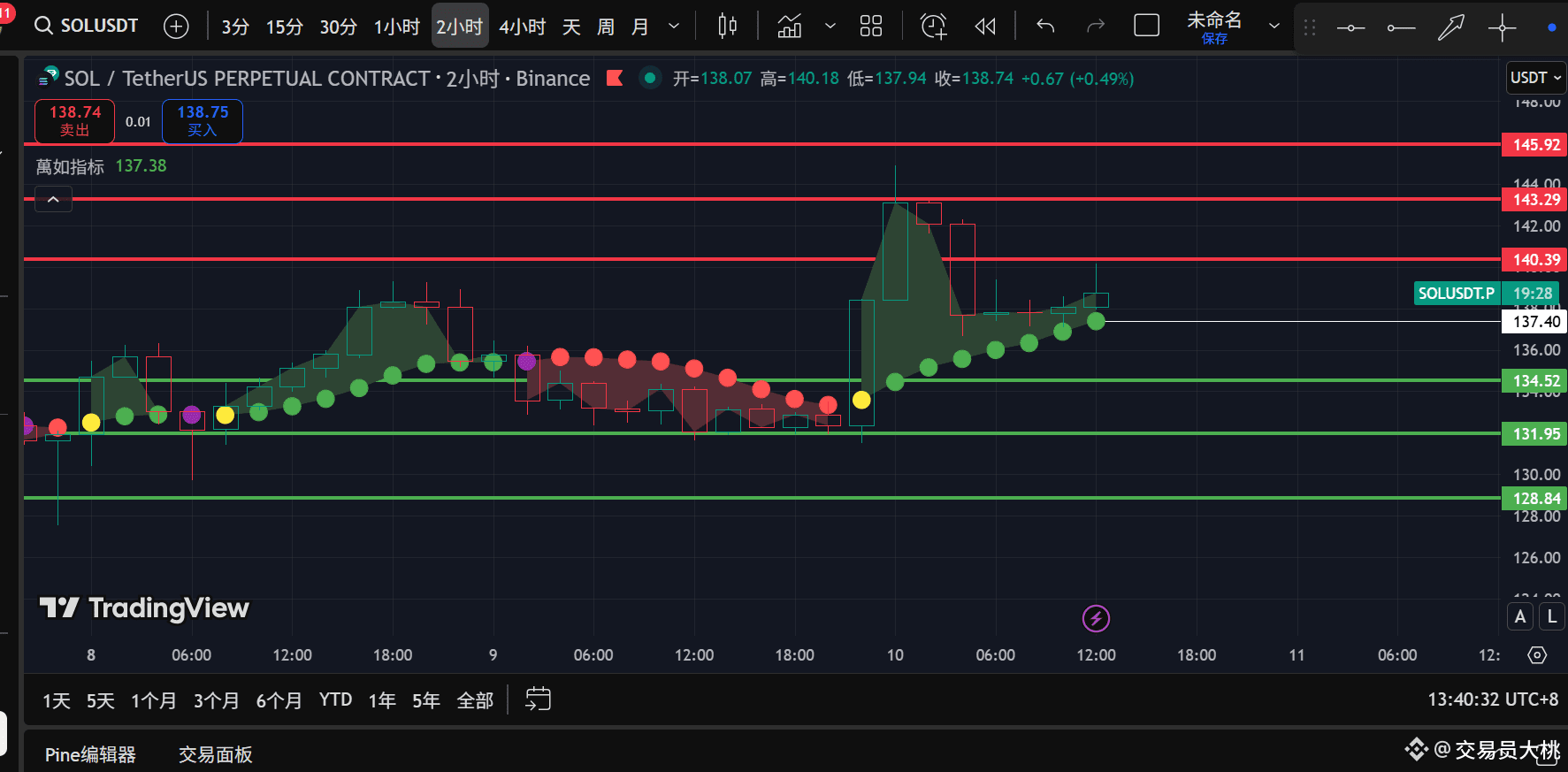Collapse the indicator legend with the chevron
This screenshot has height=772, width=1568.
(53, 199)
